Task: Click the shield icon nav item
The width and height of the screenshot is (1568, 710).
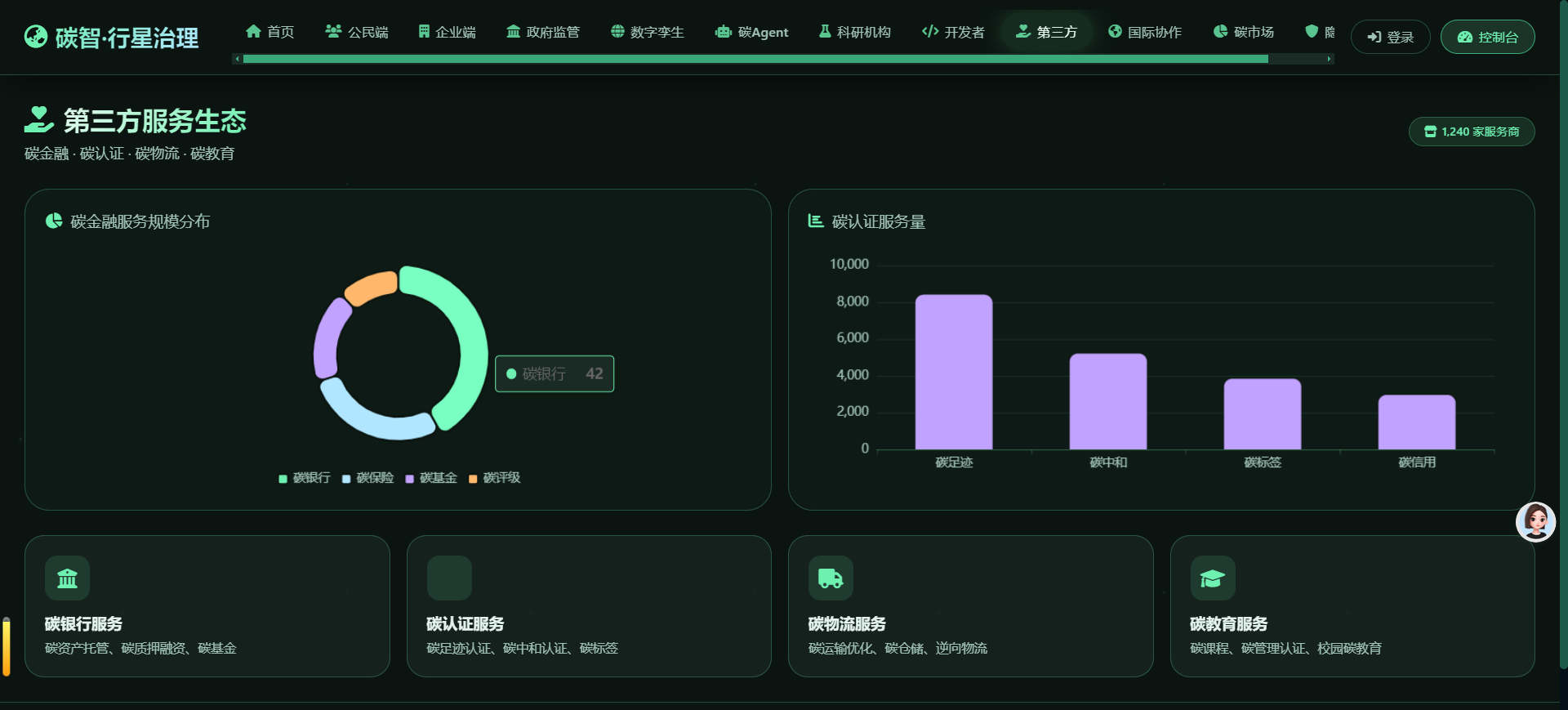Action: [x=1312, y=31]
